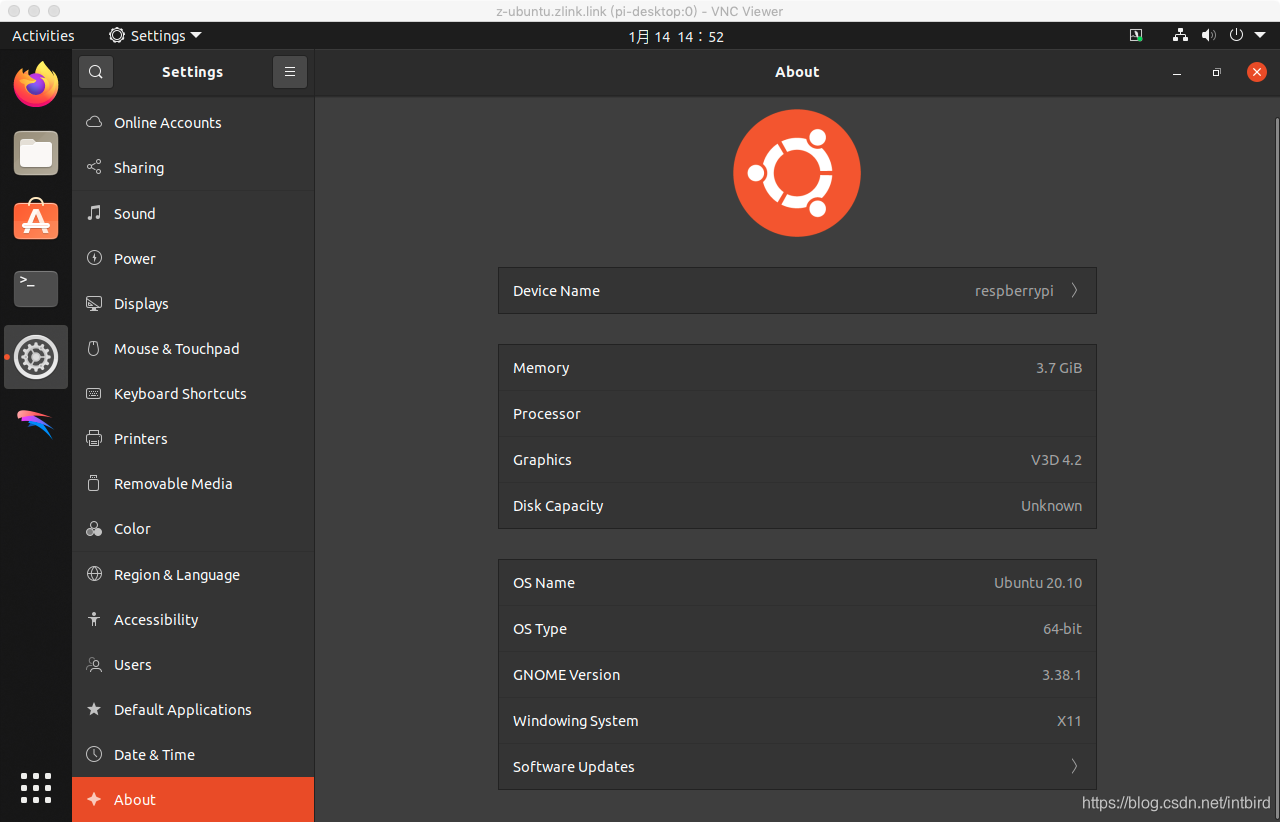Image resolution: width=1280 pixels, height=822 pixels.
Task: Expand Device Name row chevron
Action: (x=1074, y=290)
